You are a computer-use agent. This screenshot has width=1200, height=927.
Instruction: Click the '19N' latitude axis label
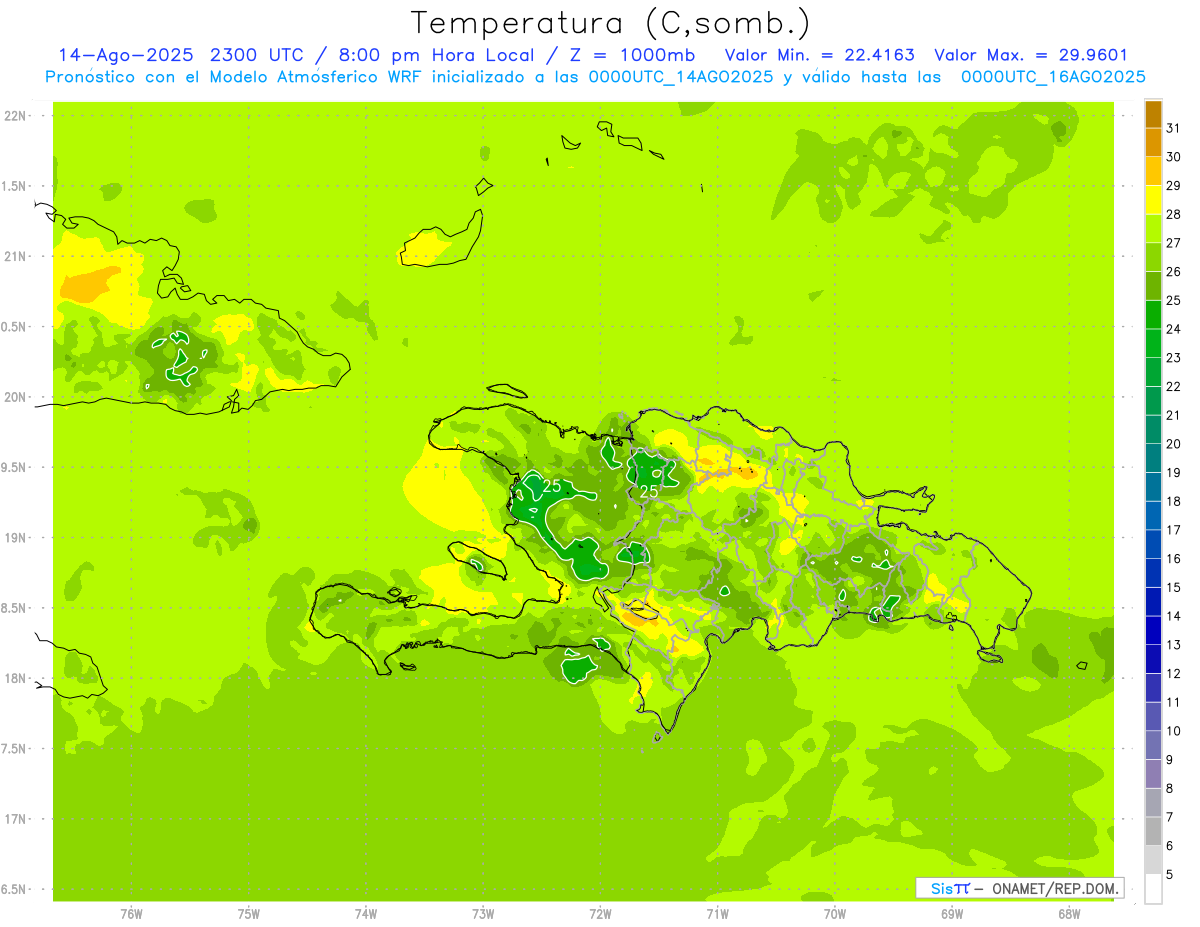click(15, 538)
